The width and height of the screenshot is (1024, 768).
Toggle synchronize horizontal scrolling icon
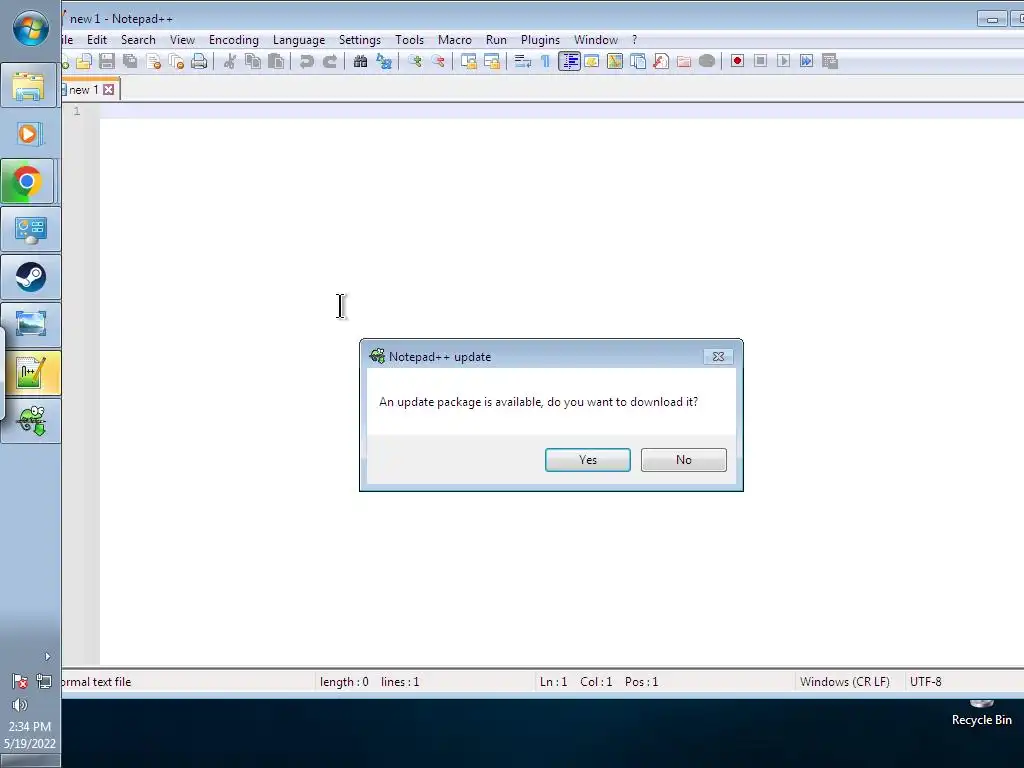pyautogui.click(x=492, y=61)
